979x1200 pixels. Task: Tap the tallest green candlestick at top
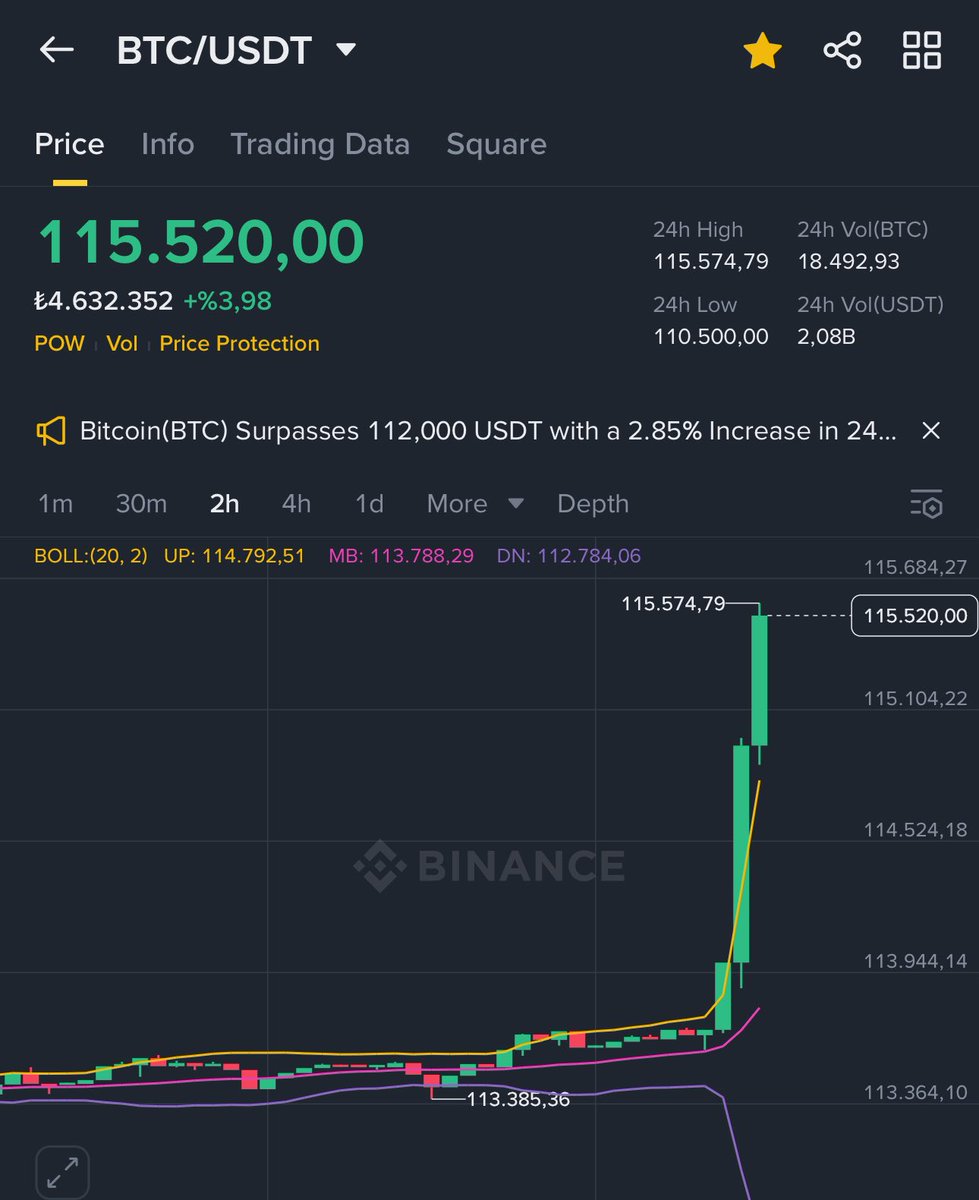pos(741,853)
